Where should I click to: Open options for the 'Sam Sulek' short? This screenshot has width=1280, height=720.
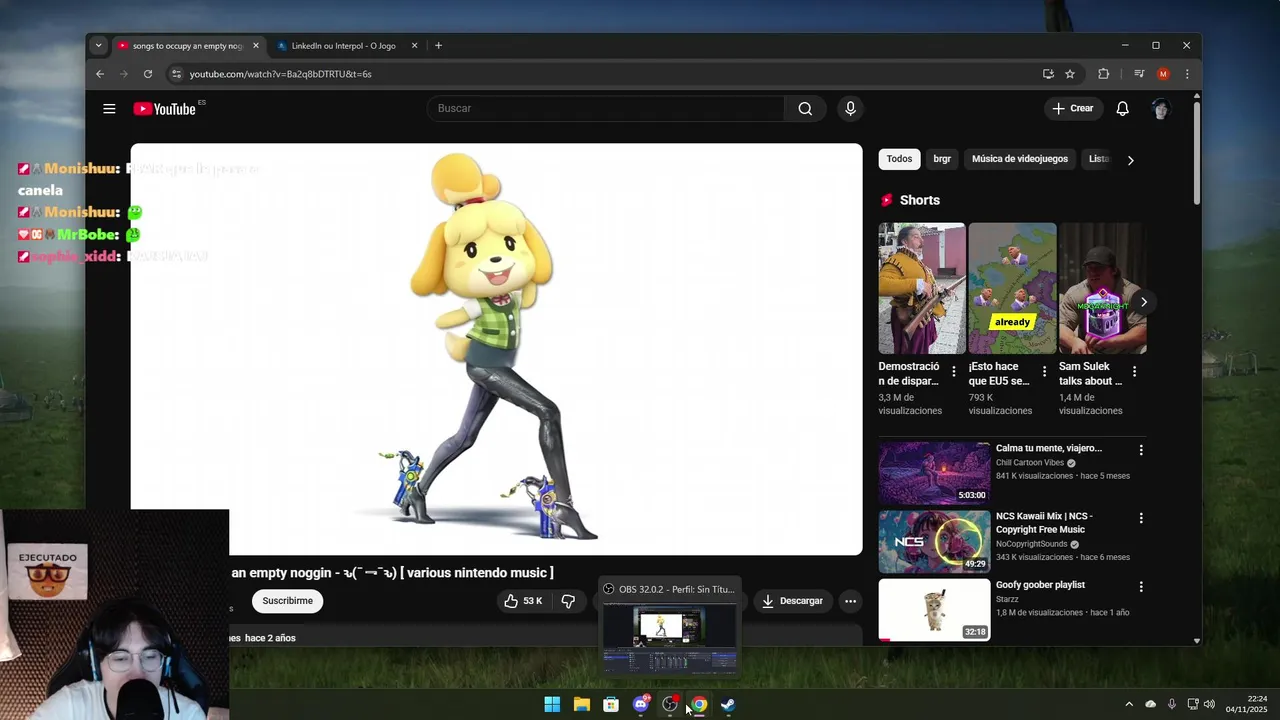tap(1134, 371)
